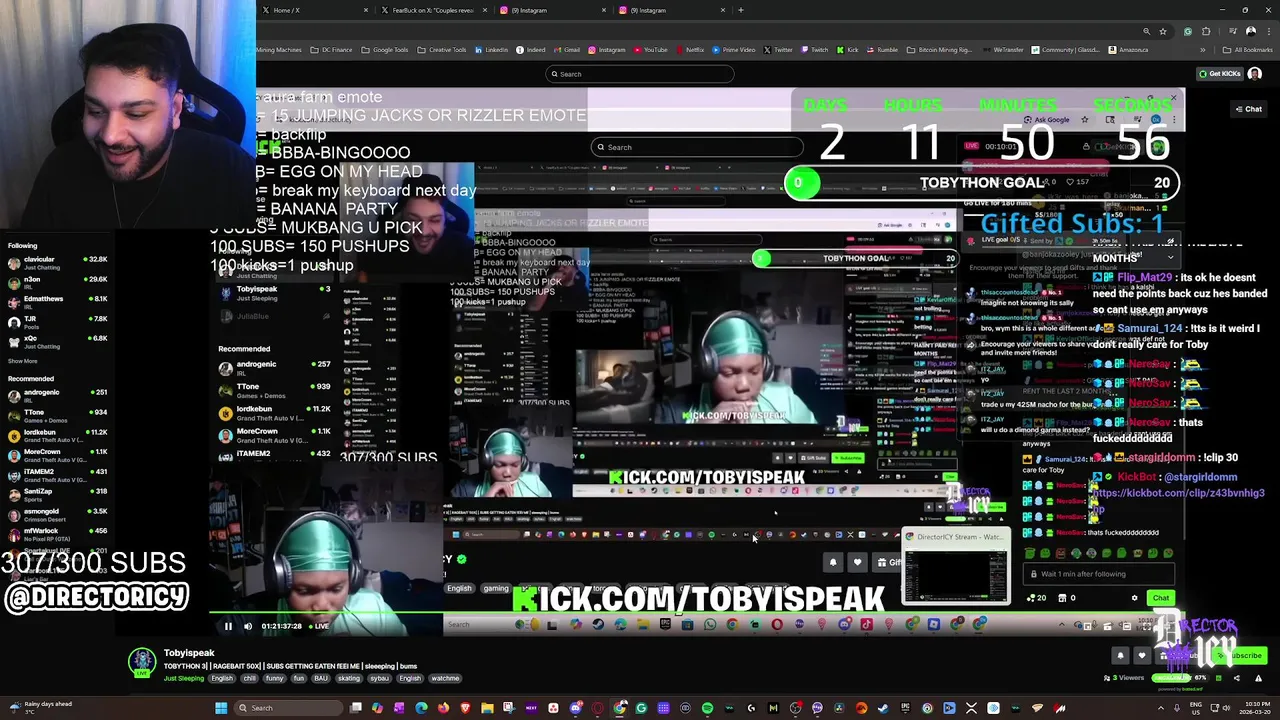
Task: Select the watchme stream tag
Action: [445, 678]
